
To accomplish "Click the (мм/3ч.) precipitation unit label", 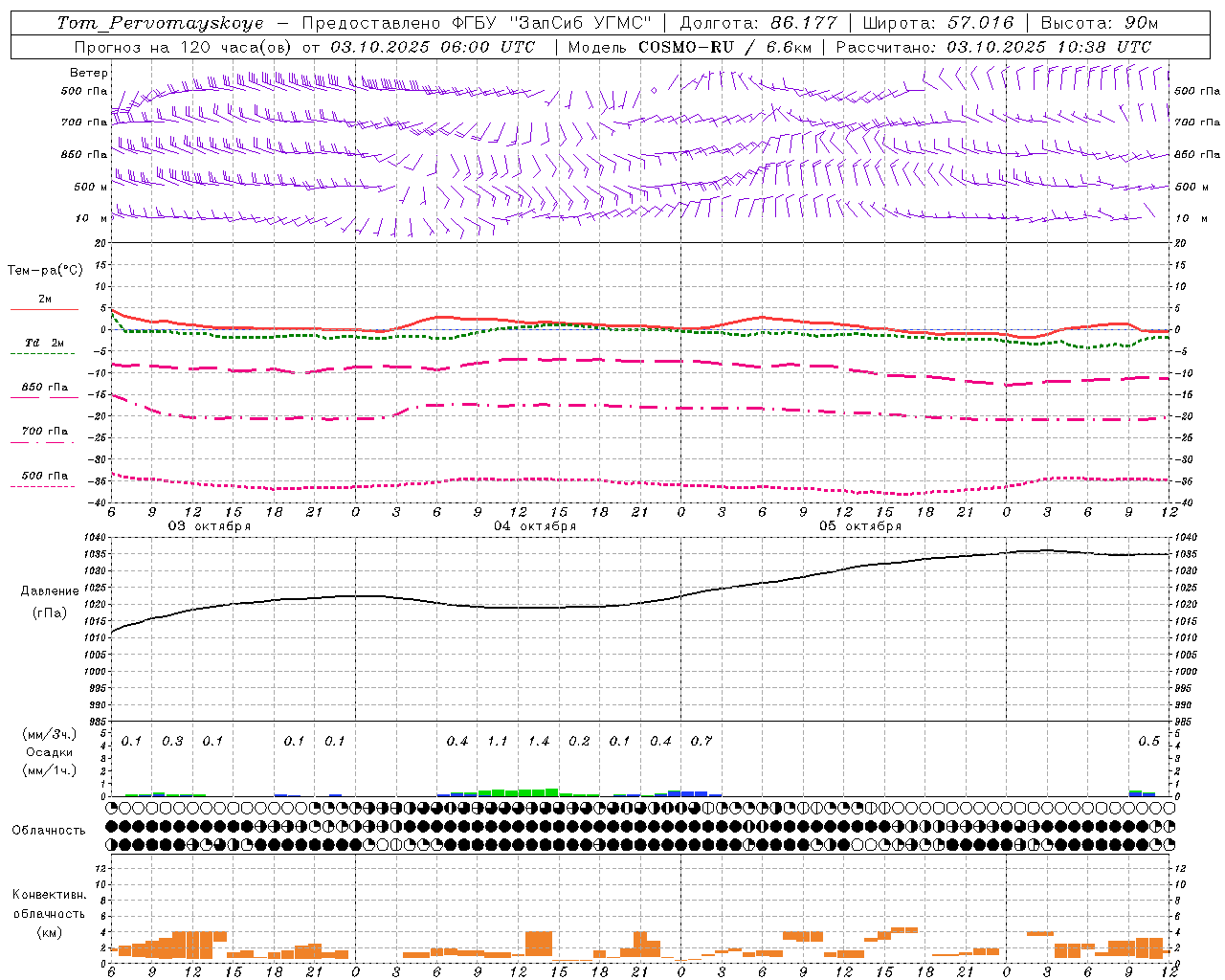I will pyautogui.click(x=50, y=734).
